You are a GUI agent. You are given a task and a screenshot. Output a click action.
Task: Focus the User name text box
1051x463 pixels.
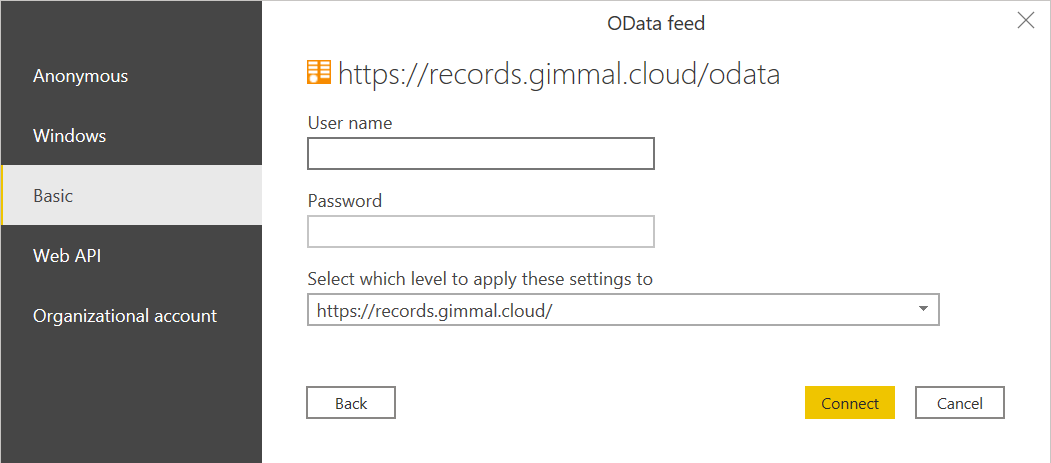(481, 153)
